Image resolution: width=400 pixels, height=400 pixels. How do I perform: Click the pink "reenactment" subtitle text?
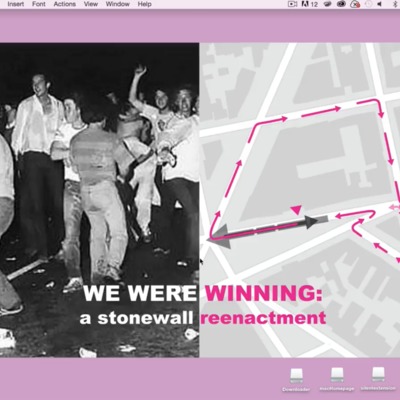tap(263, 318)
